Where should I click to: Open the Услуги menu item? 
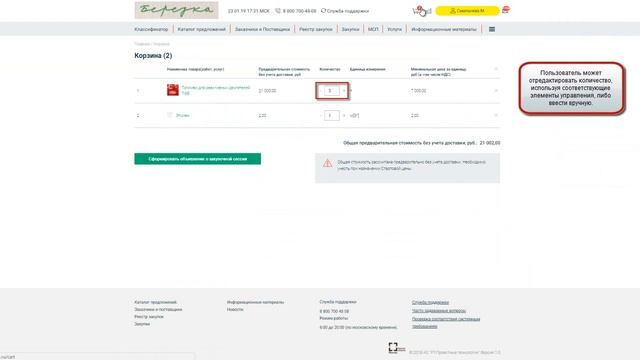394,29
